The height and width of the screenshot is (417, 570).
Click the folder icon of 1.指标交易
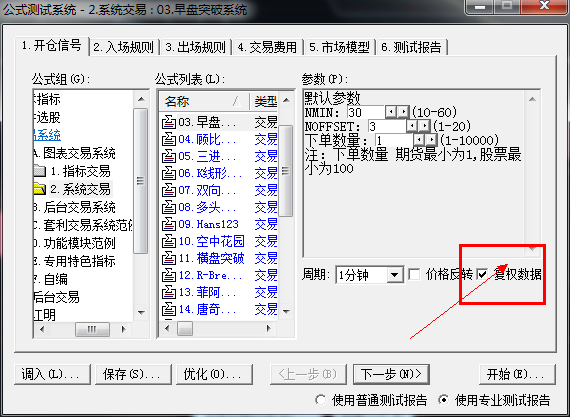(x=40, y=171)
